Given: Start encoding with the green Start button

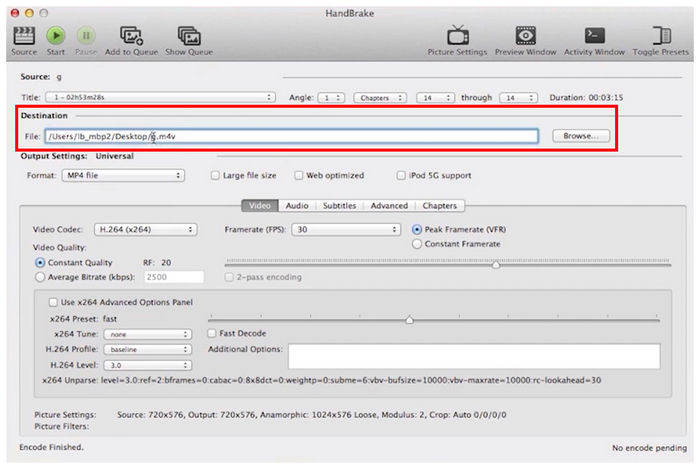Looking at the screenshot, I should point(56,36).
